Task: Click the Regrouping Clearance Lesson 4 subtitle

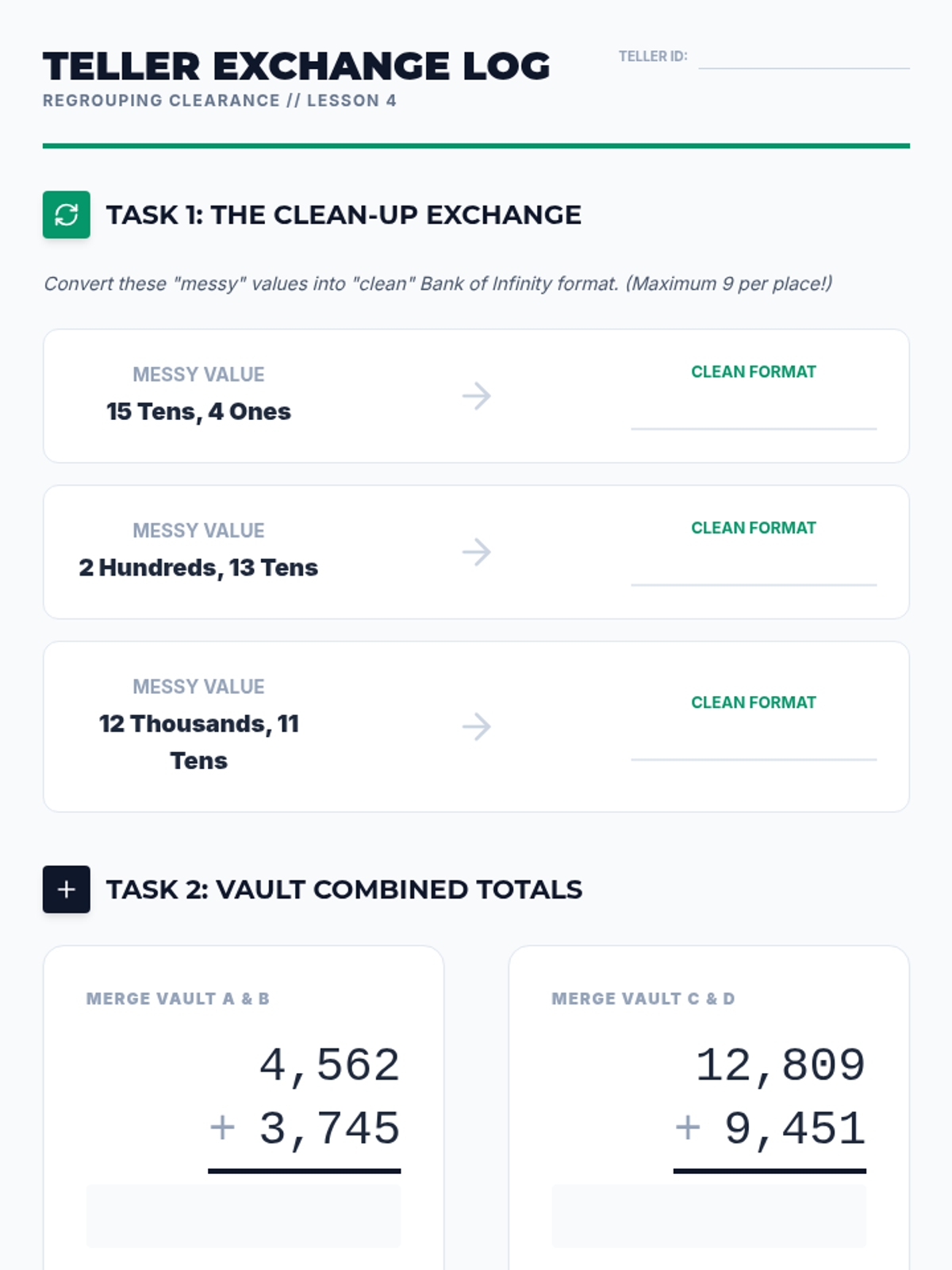Action: [x=220, y=101]
